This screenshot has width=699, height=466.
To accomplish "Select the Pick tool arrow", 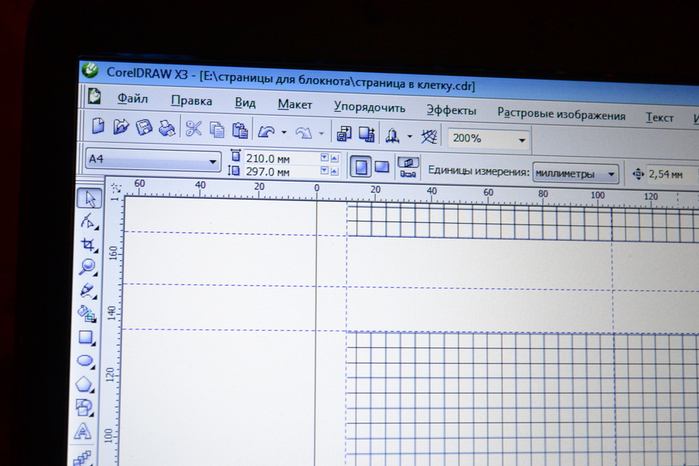I will [90, 199].
